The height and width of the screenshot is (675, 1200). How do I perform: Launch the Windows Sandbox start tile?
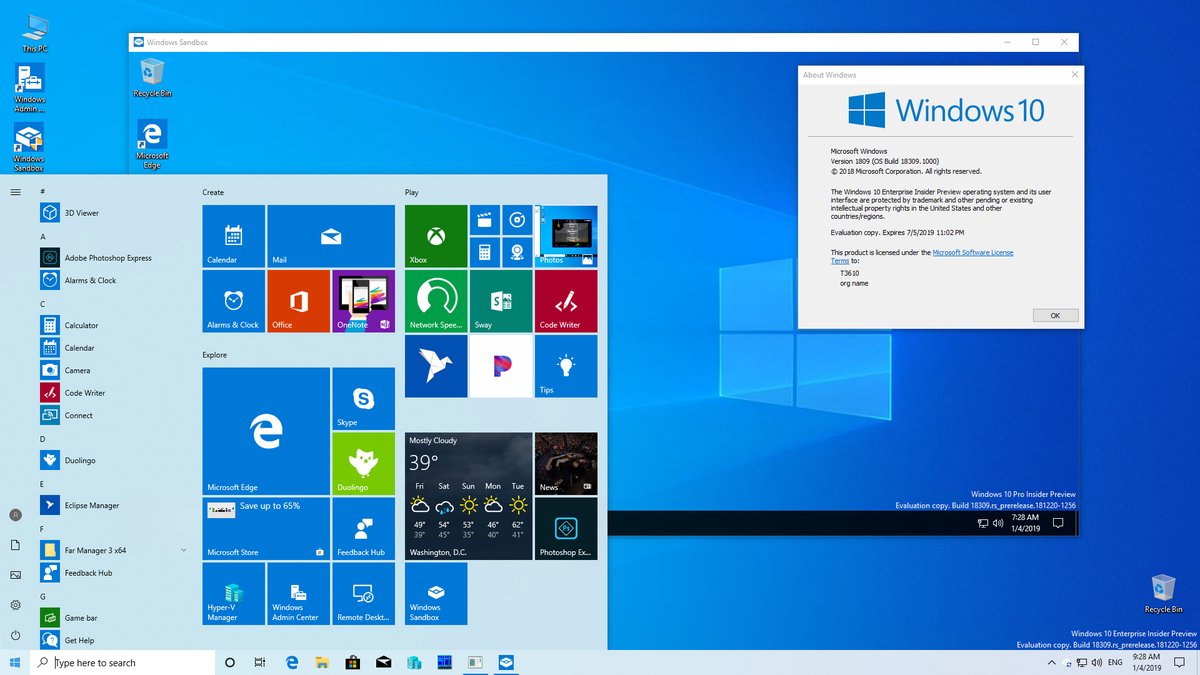(x=436, y=594)
